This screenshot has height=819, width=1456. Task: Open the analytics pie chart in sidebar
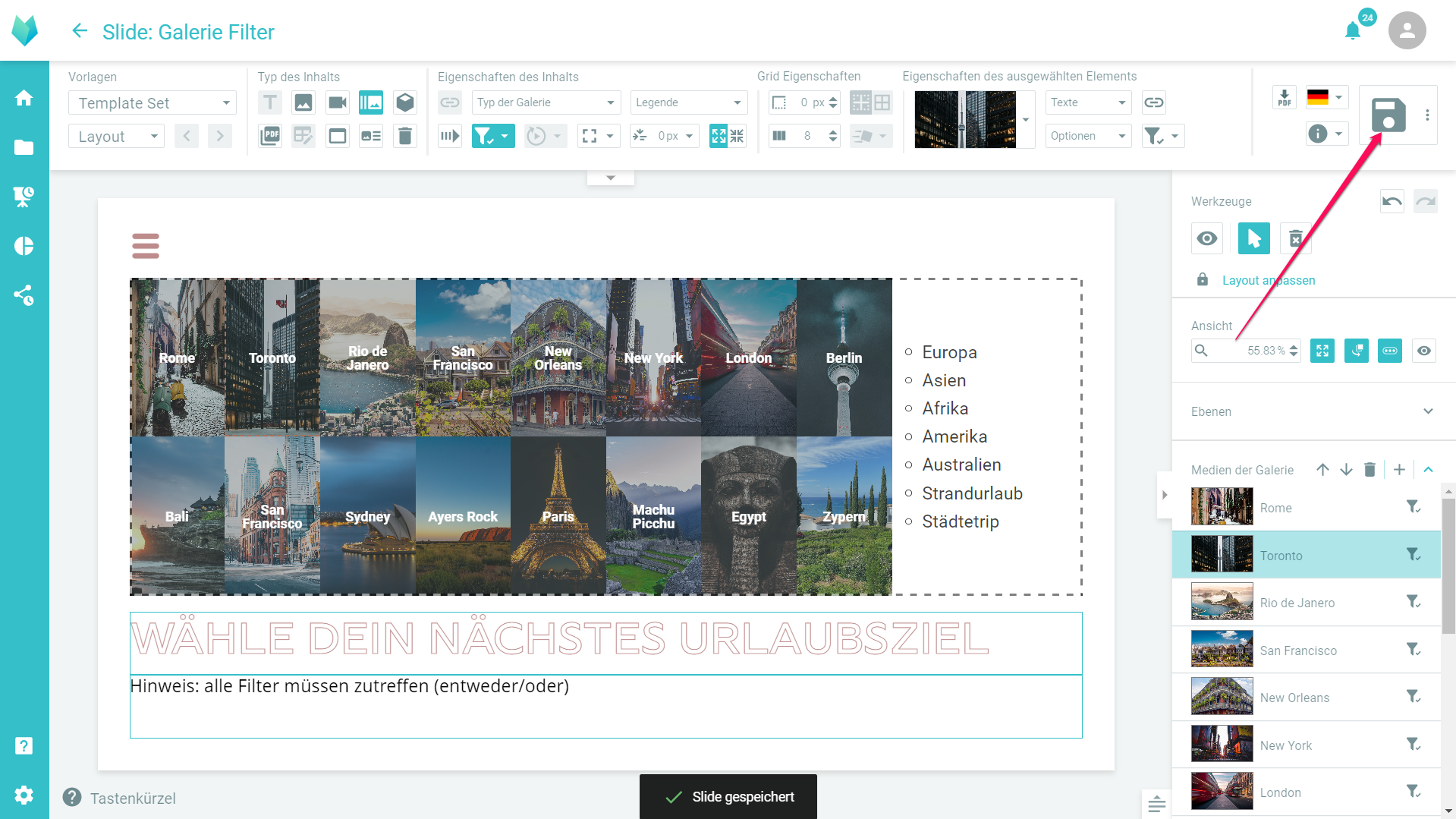pyautogui.click(x=24, y=246)
